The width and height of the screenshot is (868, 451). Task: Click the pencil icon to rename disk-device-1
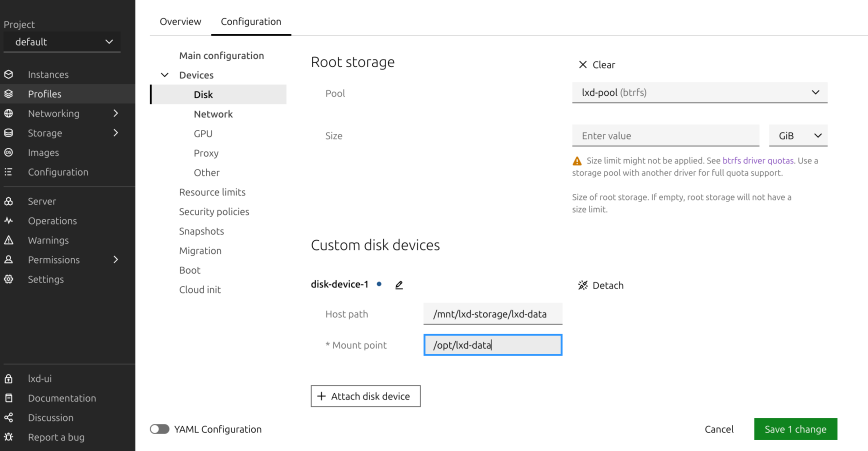[x=399, y=285]
